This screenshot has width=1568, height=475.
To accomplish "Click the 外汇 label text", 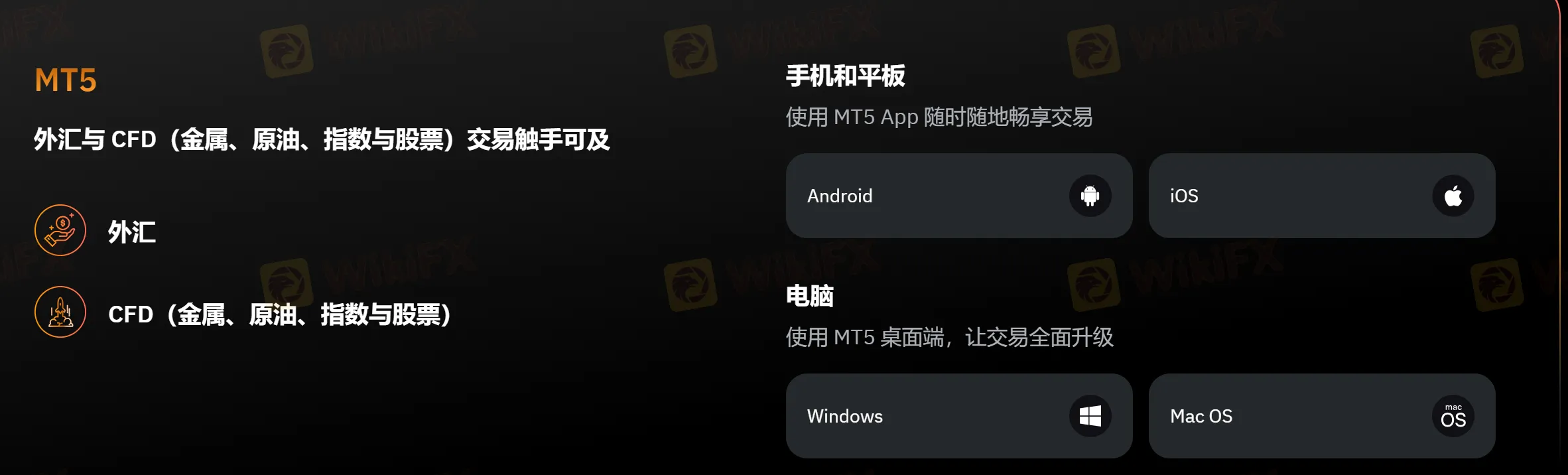I will [132, 232].
